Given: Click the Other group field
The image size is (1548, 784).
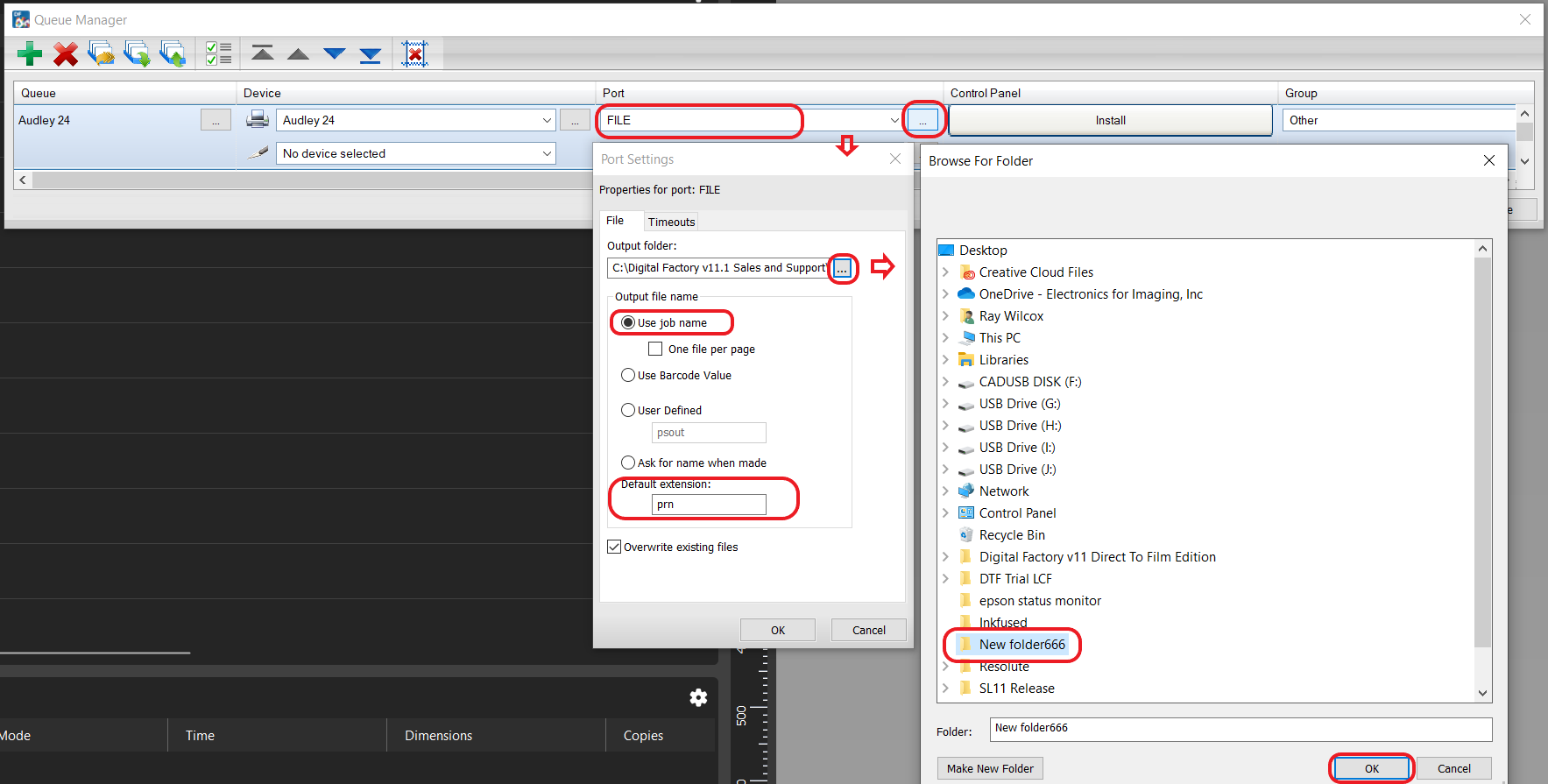Looking at the screenshot, I should pyautogui.click(x=1399, y=120).
